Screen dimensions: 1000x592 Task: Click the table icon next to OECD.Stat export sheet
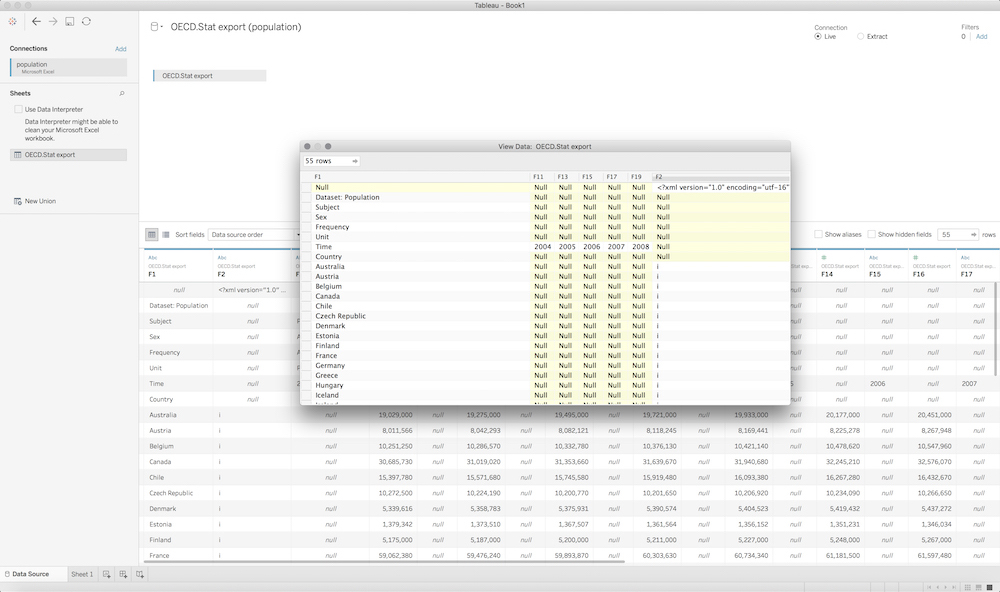tap(18, 154)
